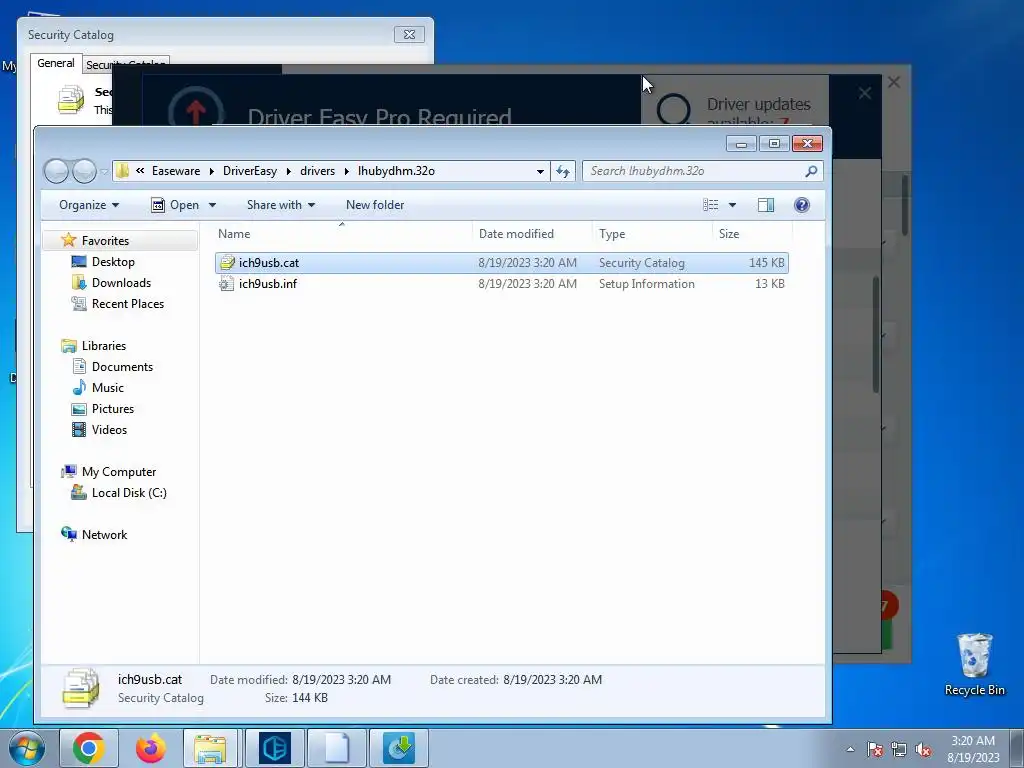Click the Change your view icon
1024x768 pixels.
point(711,205)
